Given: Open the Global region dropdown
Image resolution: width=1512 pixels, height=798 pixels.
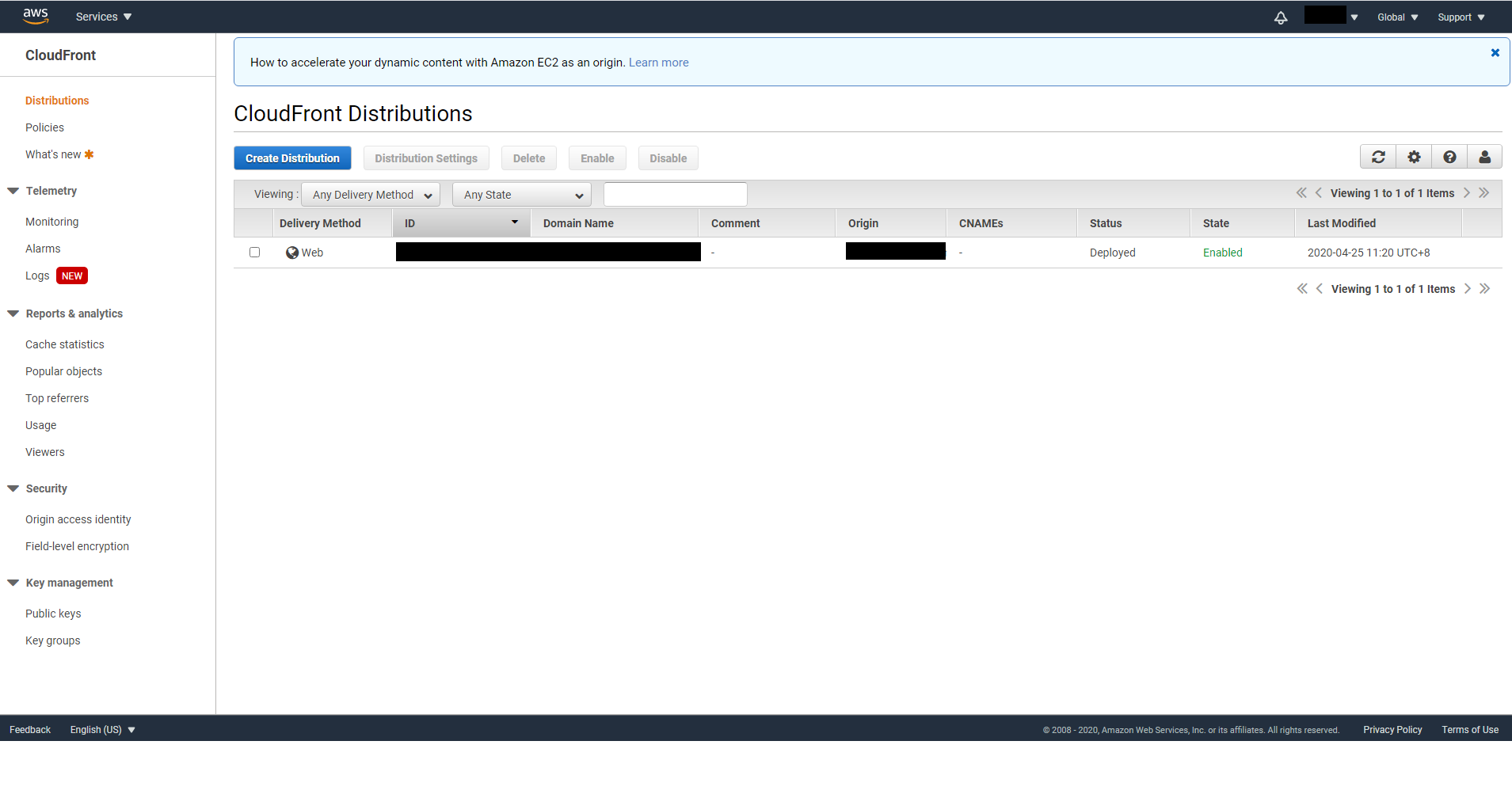Looking at the screenshot, I should (x=1398, y=17).
